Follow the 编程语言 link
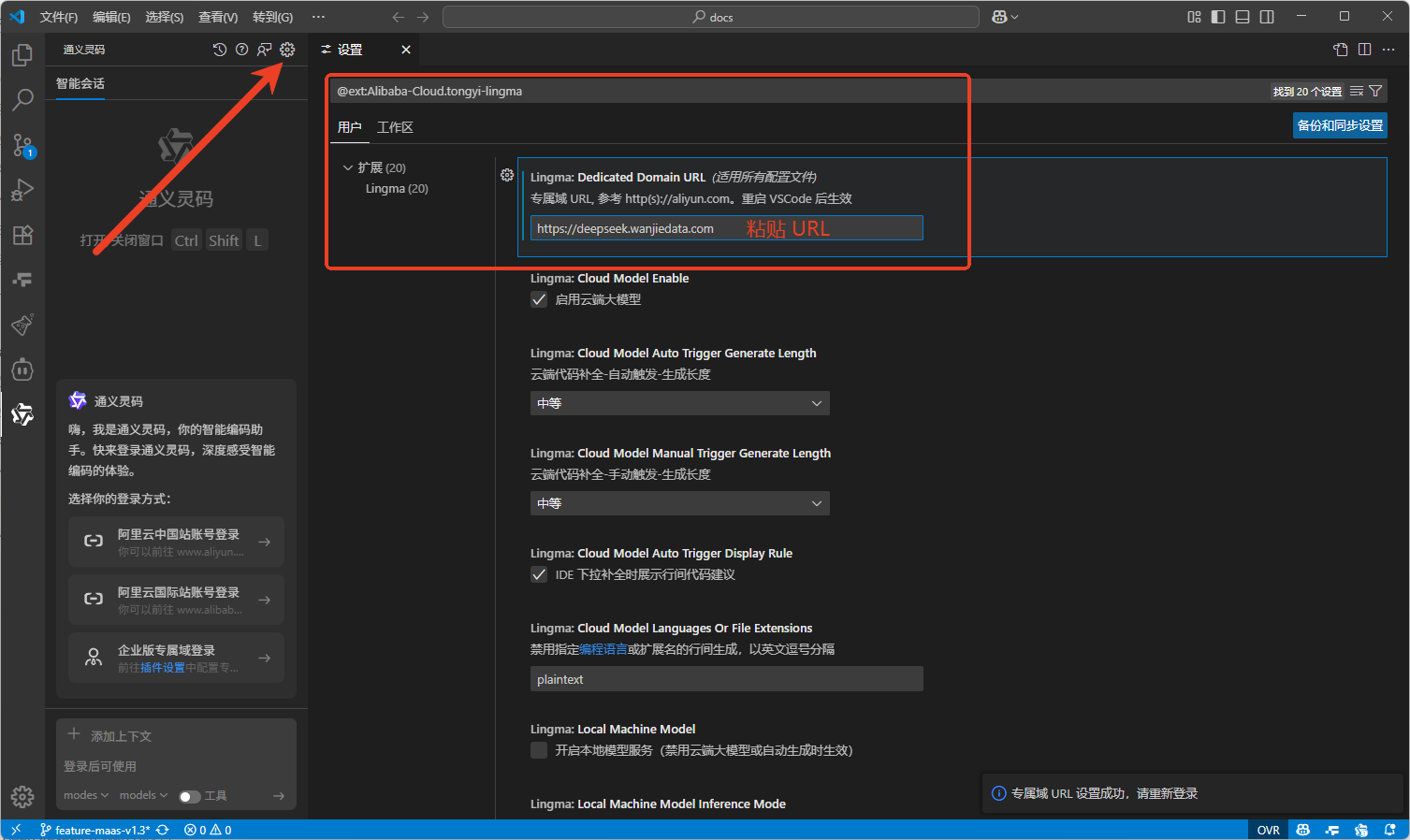 pyautogui.click(x=603, y=648)
